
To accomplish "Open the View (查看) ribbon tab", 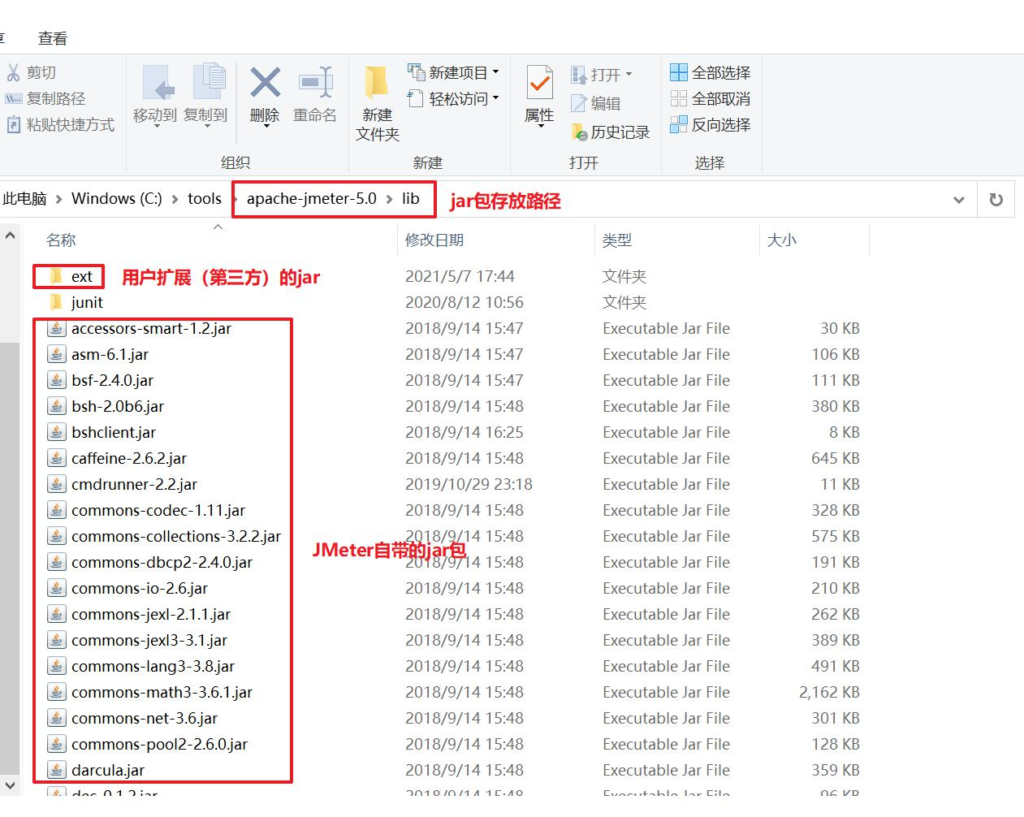I will point(53,38).
